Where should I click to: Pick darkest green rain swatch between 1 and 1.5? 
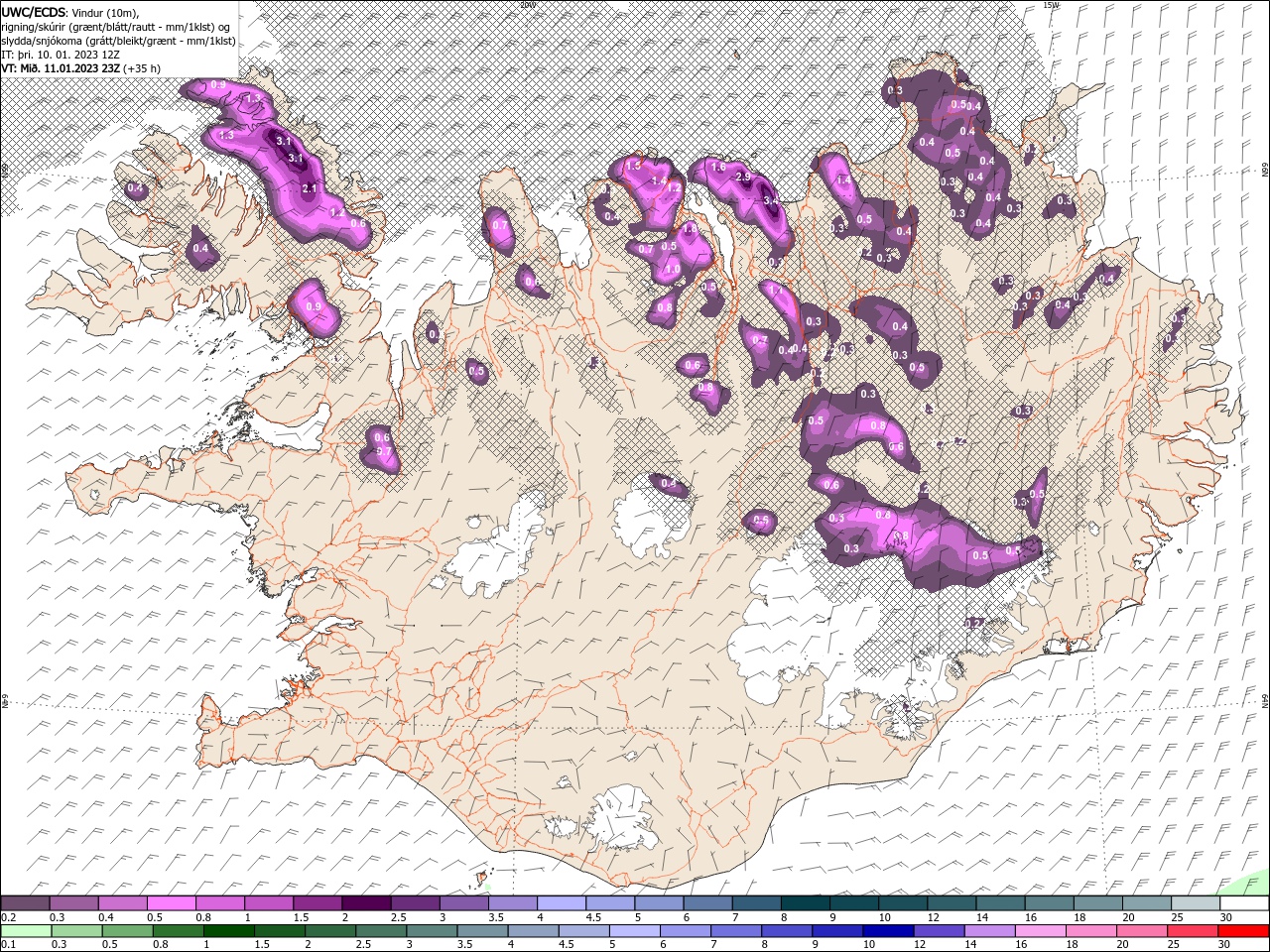228,930
